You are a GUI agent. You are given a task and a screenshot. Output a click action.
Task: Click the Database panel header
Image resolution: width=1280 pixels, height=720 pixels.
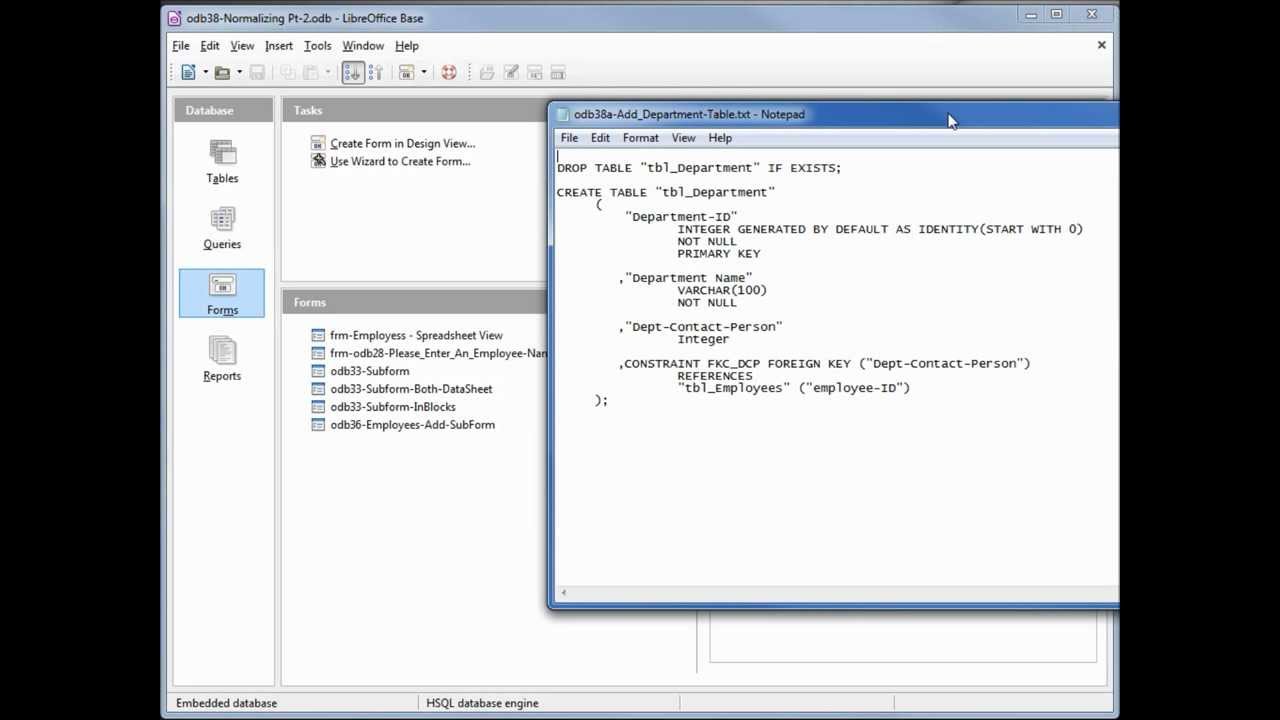(223, 111)
